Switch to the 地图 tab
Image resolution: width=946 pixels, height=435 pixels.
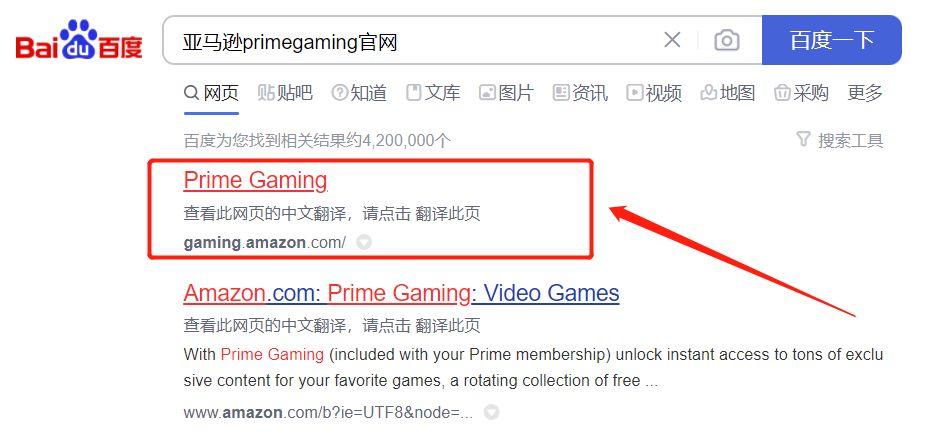coord(728,93)
